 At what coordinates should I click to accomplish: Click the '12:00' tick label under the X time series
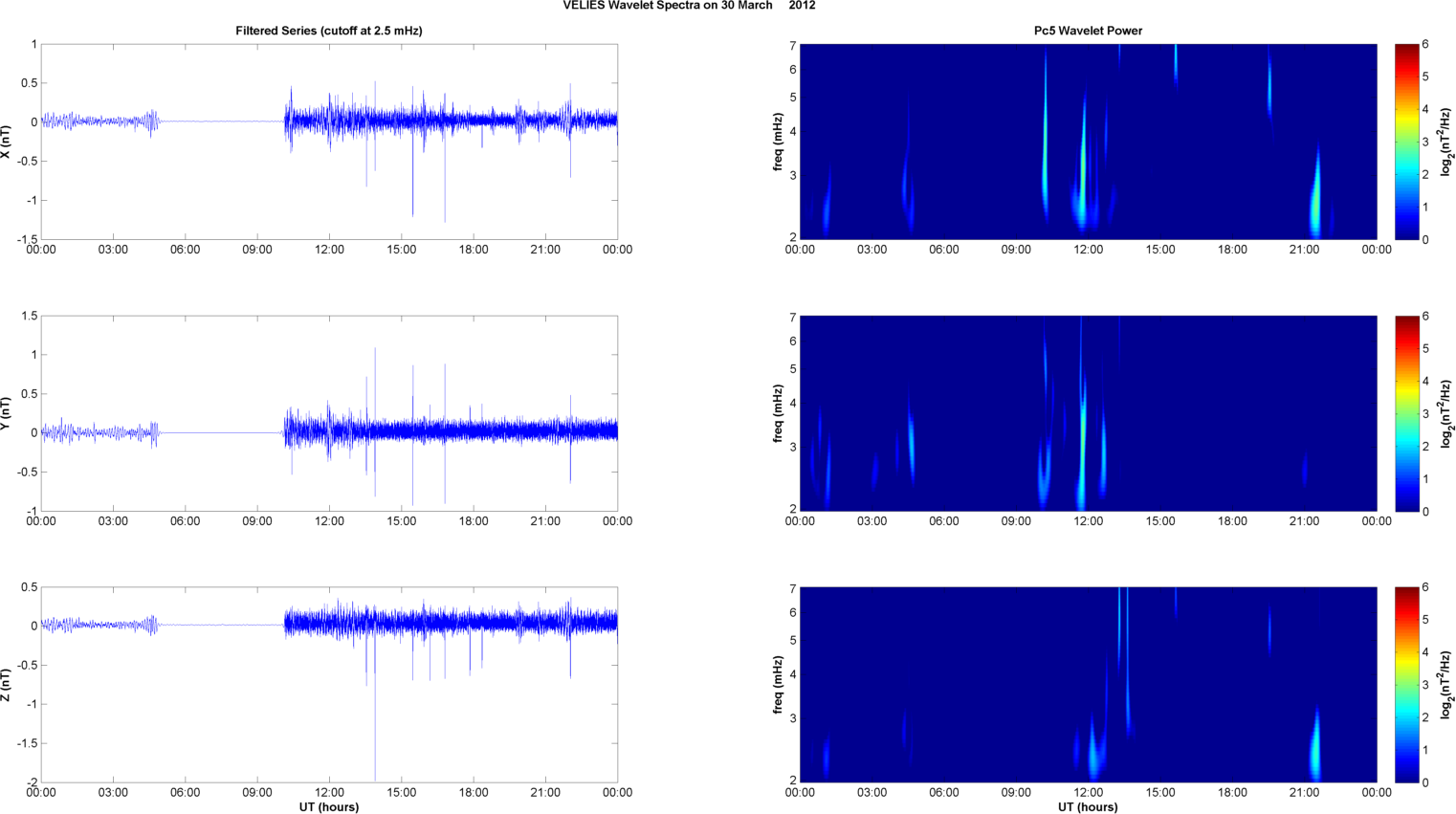point(329,250)
